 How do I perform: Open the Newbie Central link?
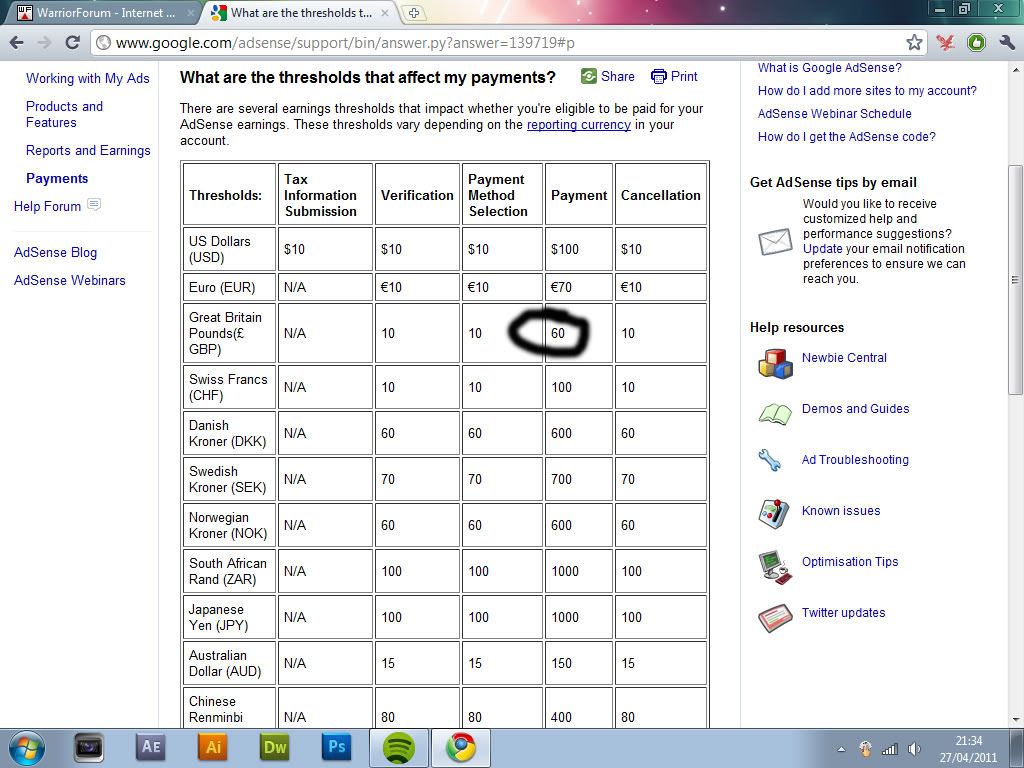[844, 358]
